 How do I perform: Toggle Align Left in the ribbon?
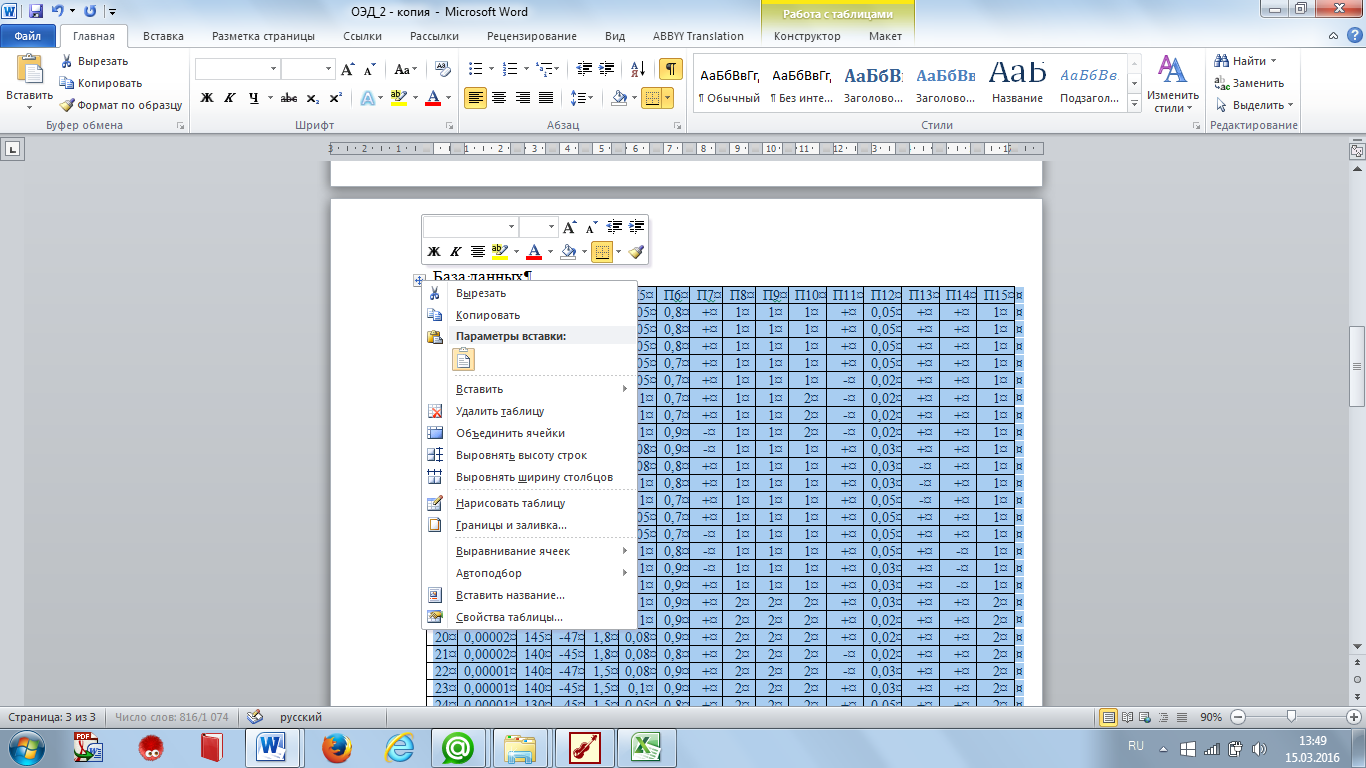475,98
